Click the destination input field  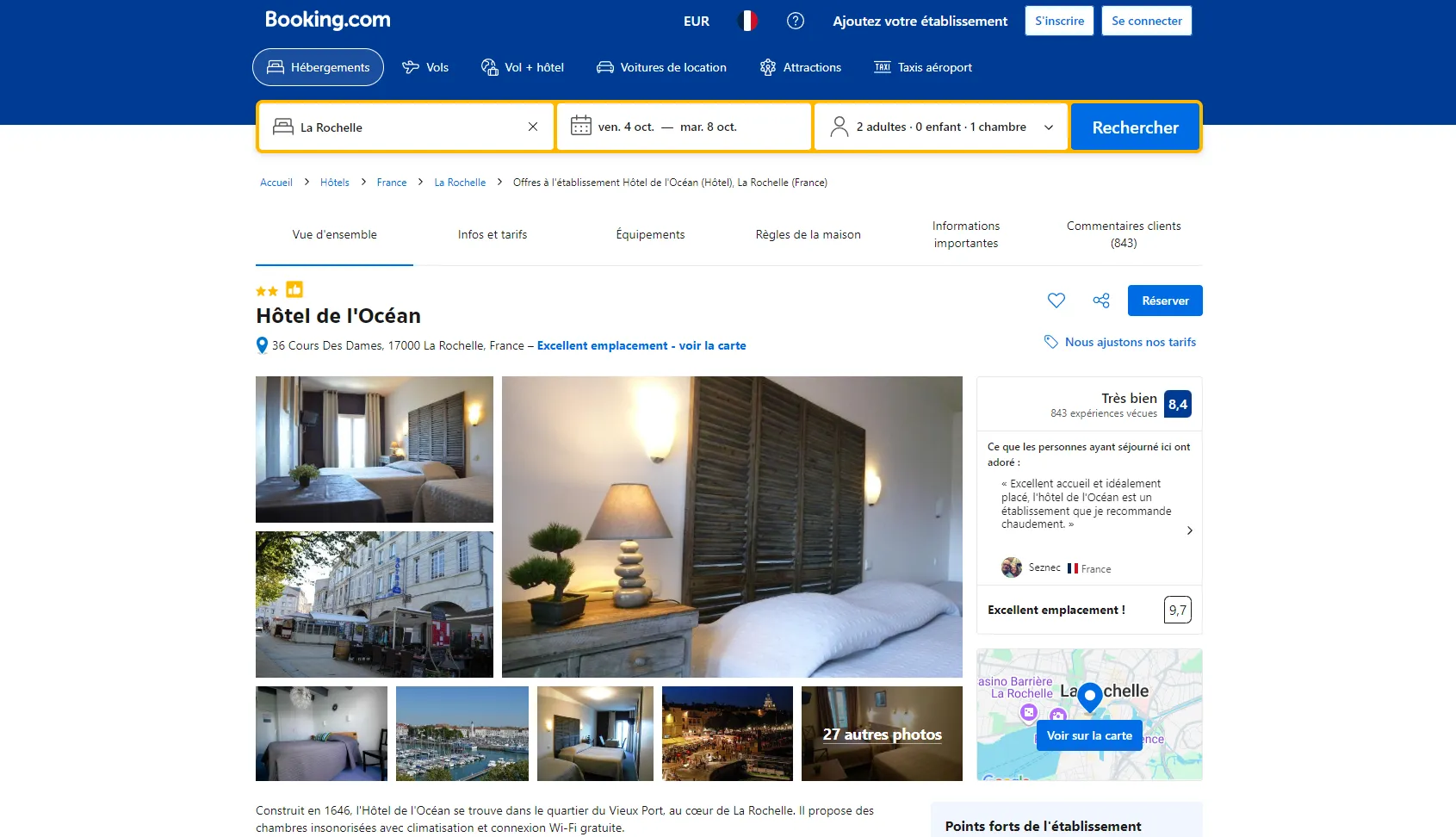pos(405,127)
